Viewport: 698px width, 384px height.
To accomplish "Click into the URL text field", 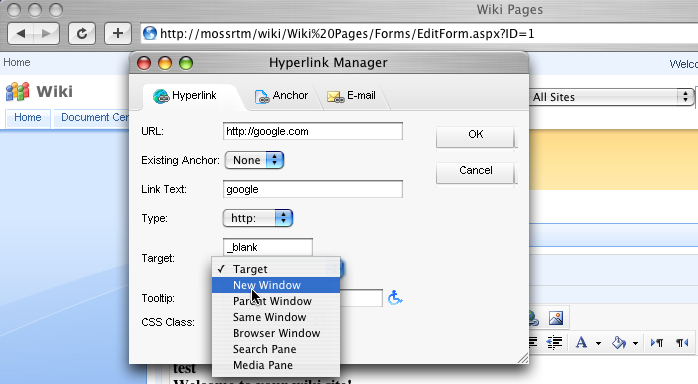I will tap(313, 131).
